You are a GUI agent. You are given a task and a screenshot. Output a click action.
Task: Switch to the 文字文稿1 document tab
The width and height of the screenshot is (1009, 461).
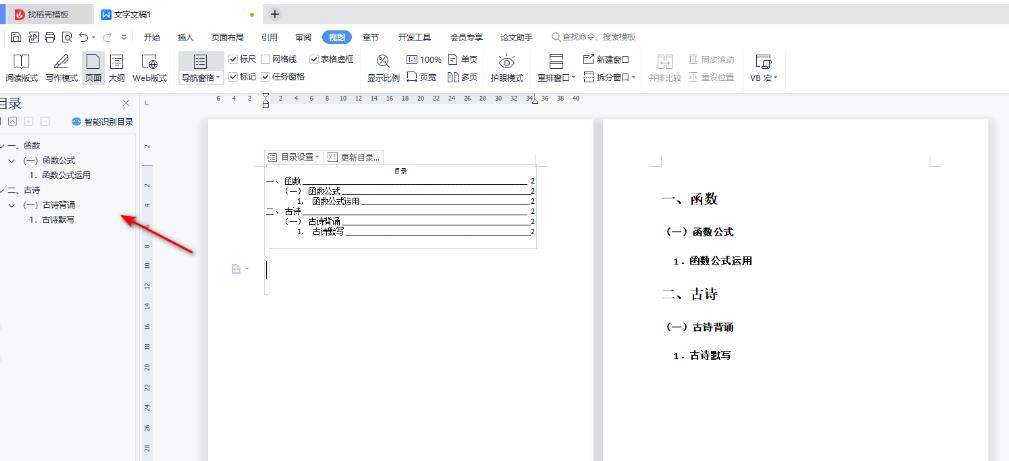pos(177,14)
